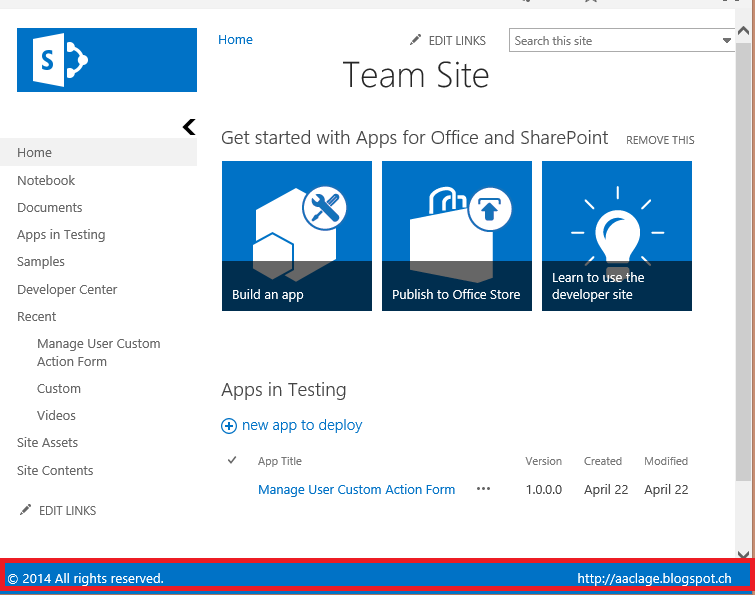The height and width of the screenshot is (595, 755).
Task: Click REMOVE THIS link
Action: tap(660, 140)
